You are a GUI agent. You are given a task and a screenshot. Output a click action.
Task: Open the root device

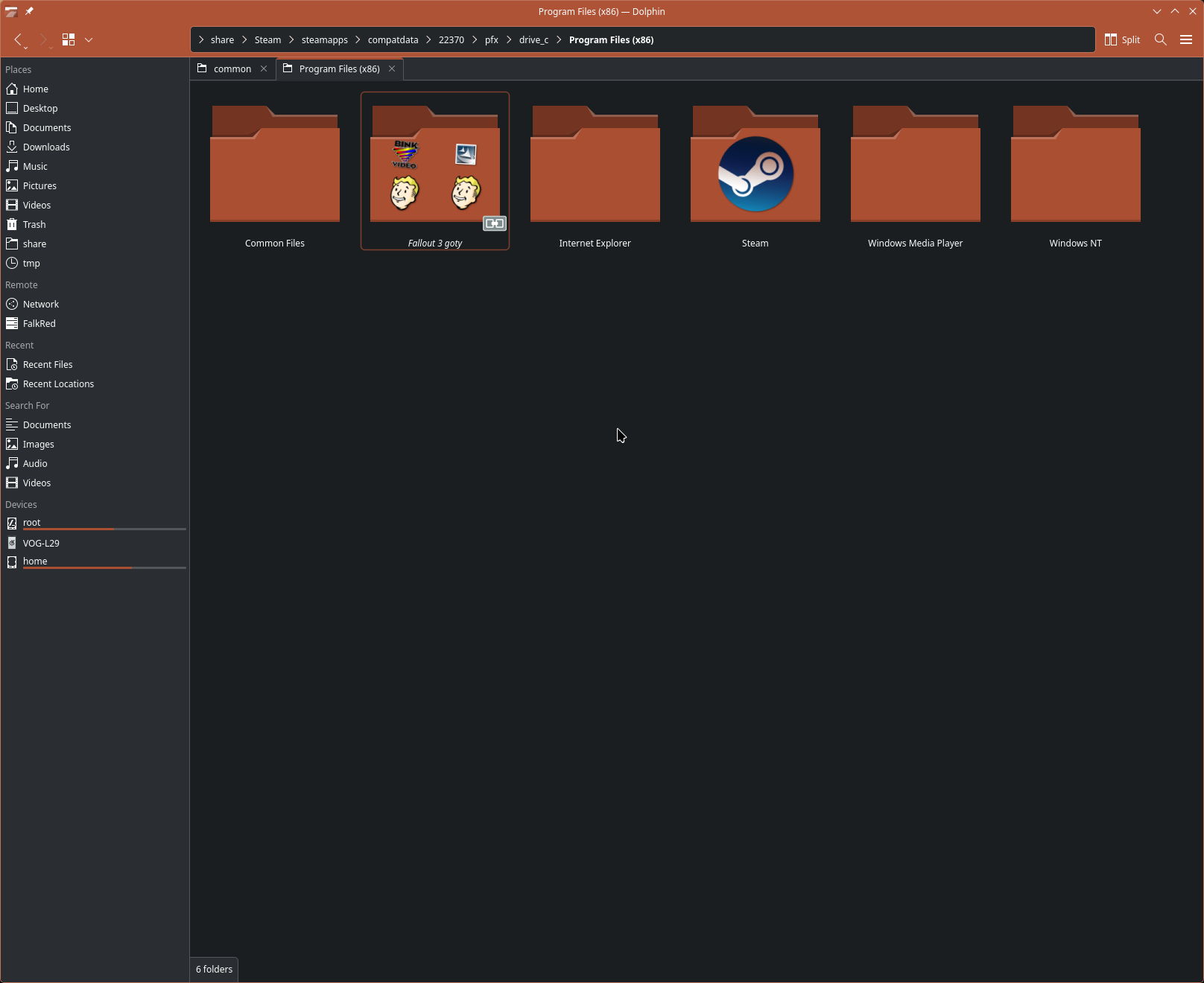[95, 523]
